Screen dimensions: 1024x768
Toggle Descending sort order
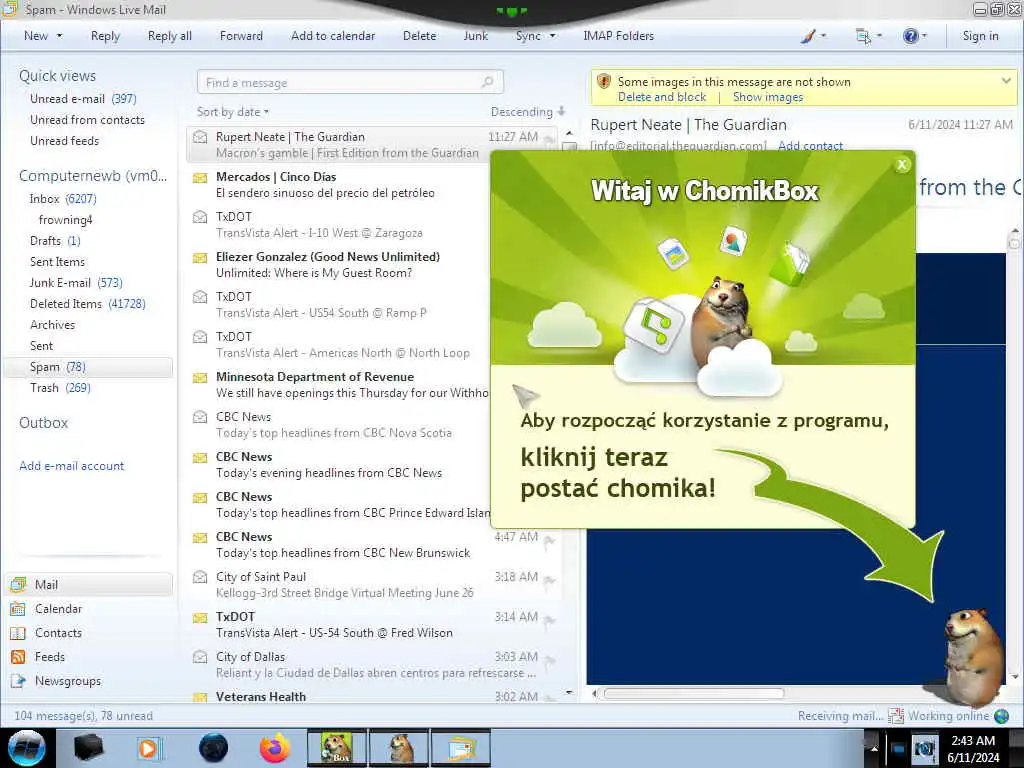[x=528, y=112]
